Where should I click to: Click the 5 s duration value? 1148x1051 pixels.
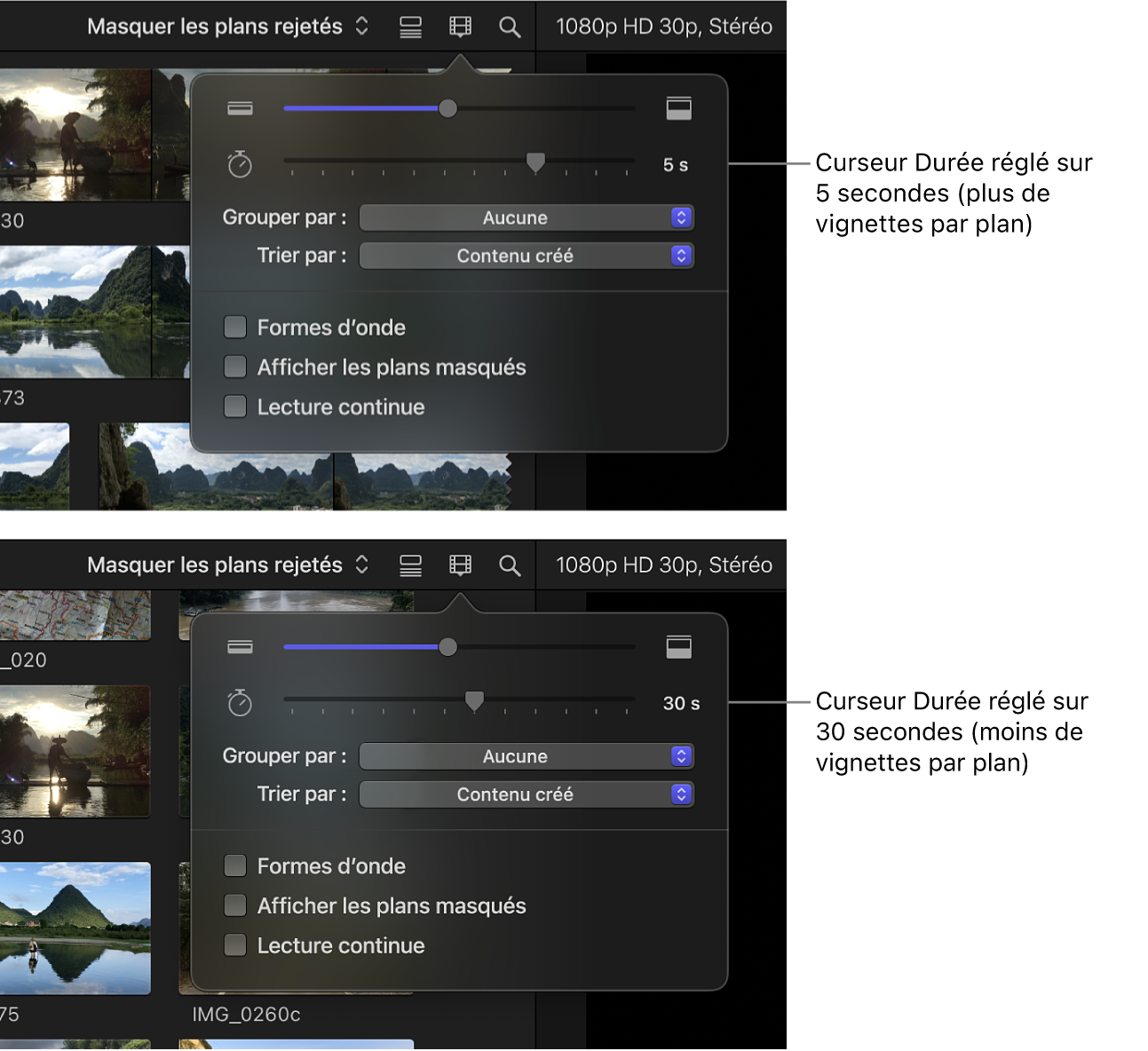(x=676, y=165)
